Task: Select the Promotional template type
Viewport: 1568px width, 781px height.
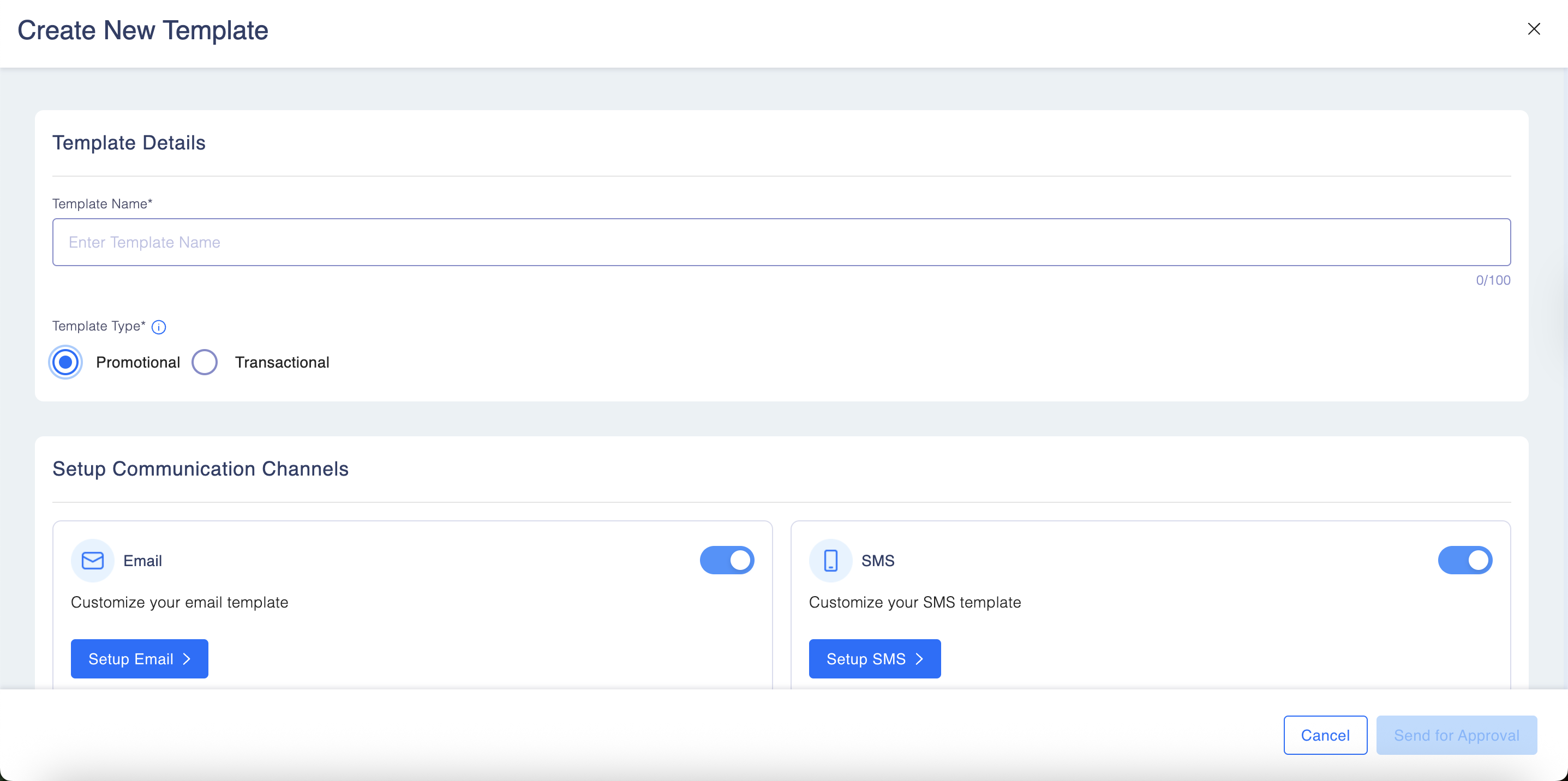Action: coord(65,363)
